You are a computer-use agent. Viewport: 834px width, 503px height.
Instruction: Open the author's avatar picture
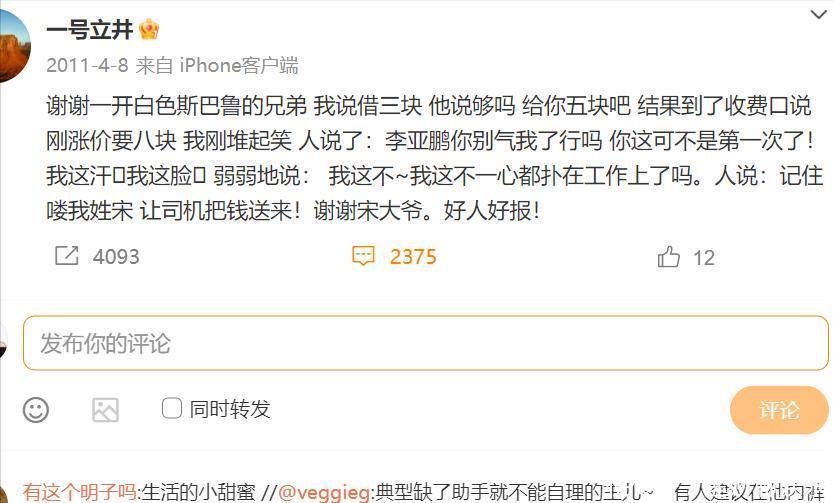(x=13, y=46)
